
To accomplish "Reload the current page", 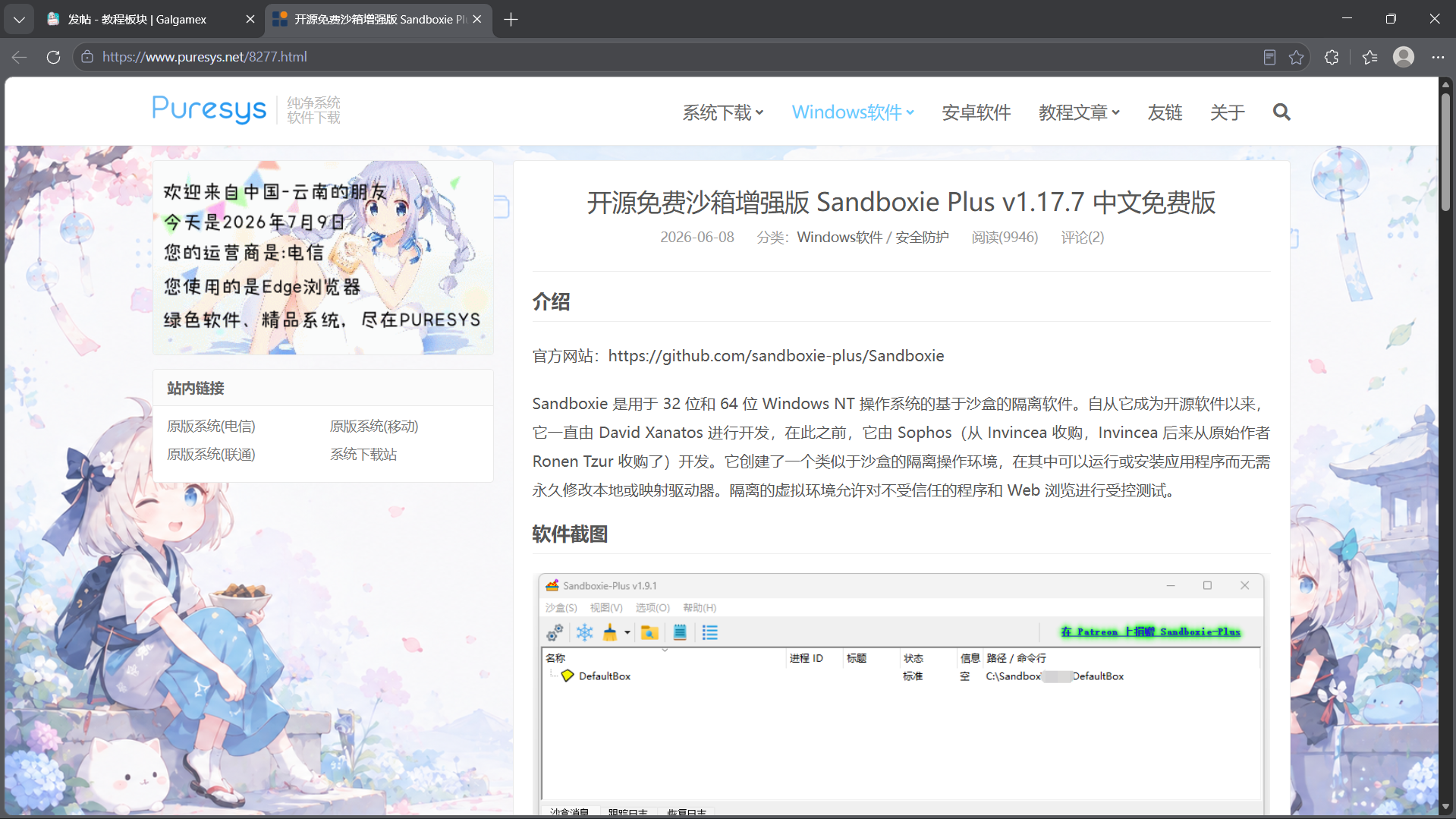I will (x=53, y=57).
